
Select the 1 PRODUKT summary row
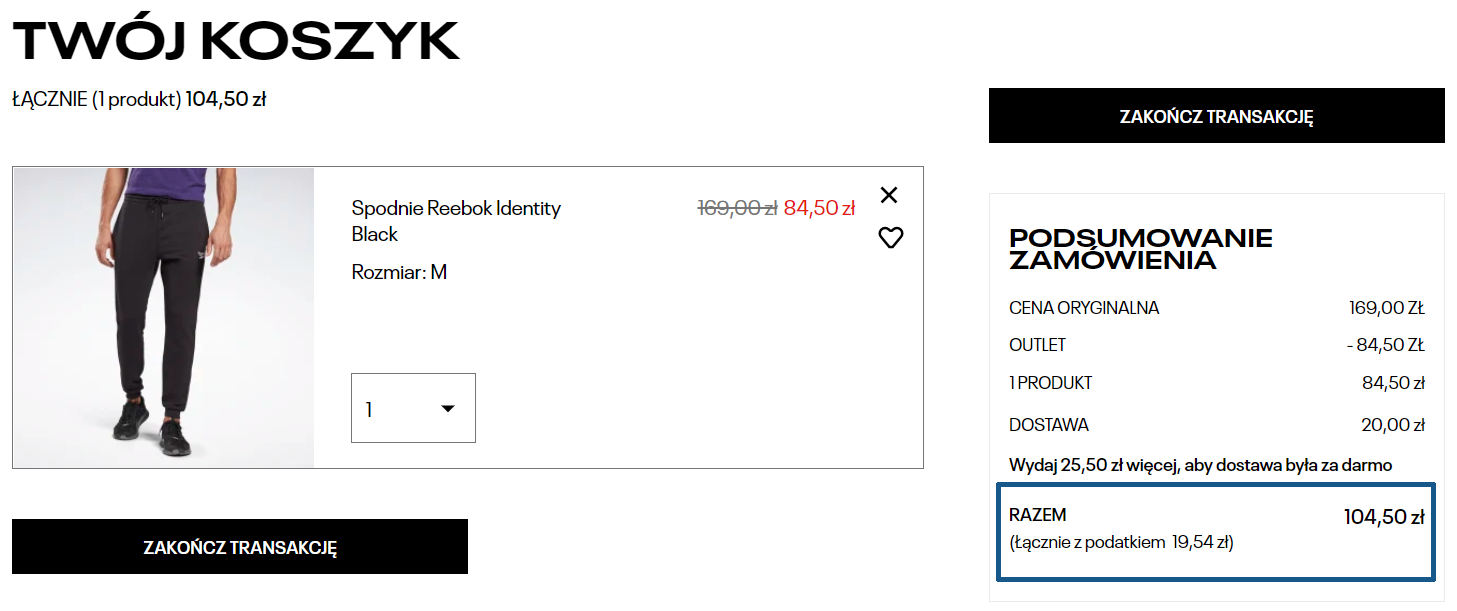[1216, 383]
